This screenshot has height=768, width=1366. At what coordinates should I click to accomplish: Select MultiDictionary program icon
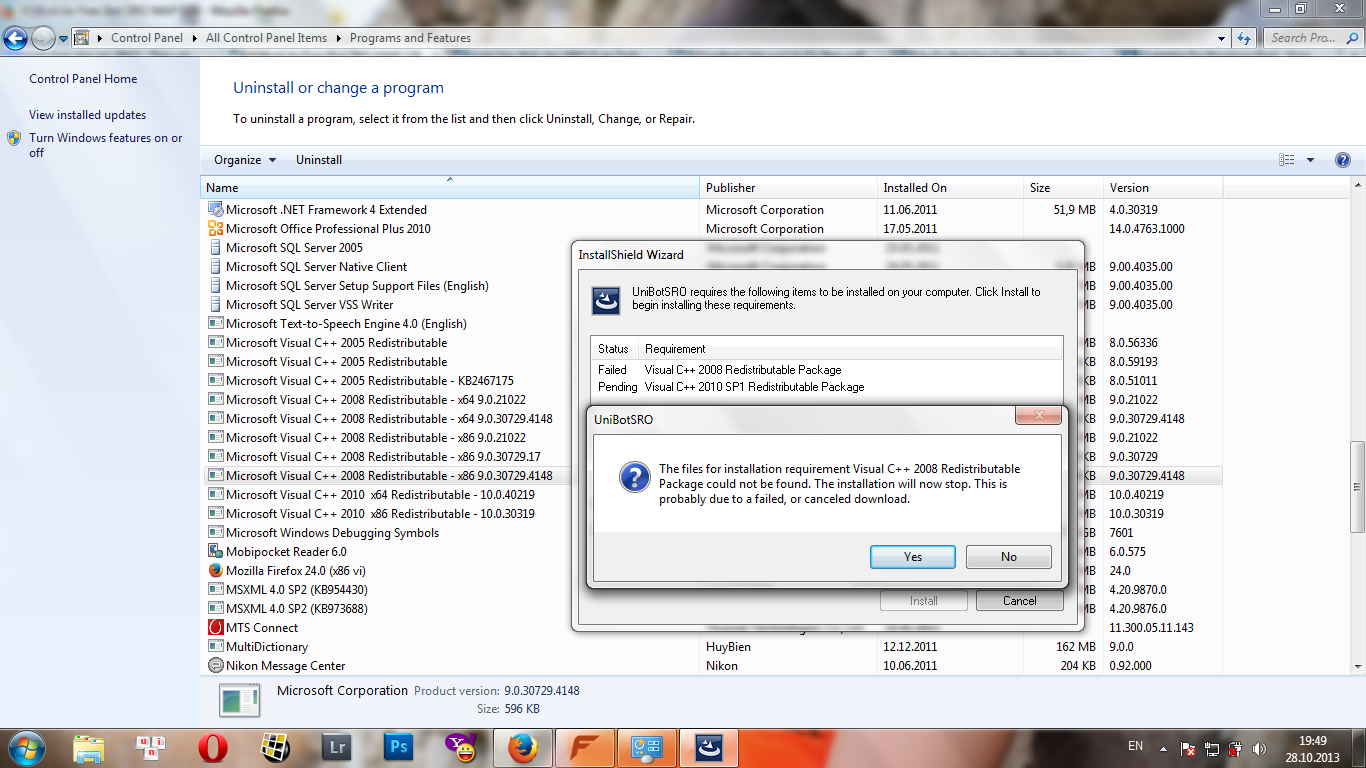pos(215,647)
